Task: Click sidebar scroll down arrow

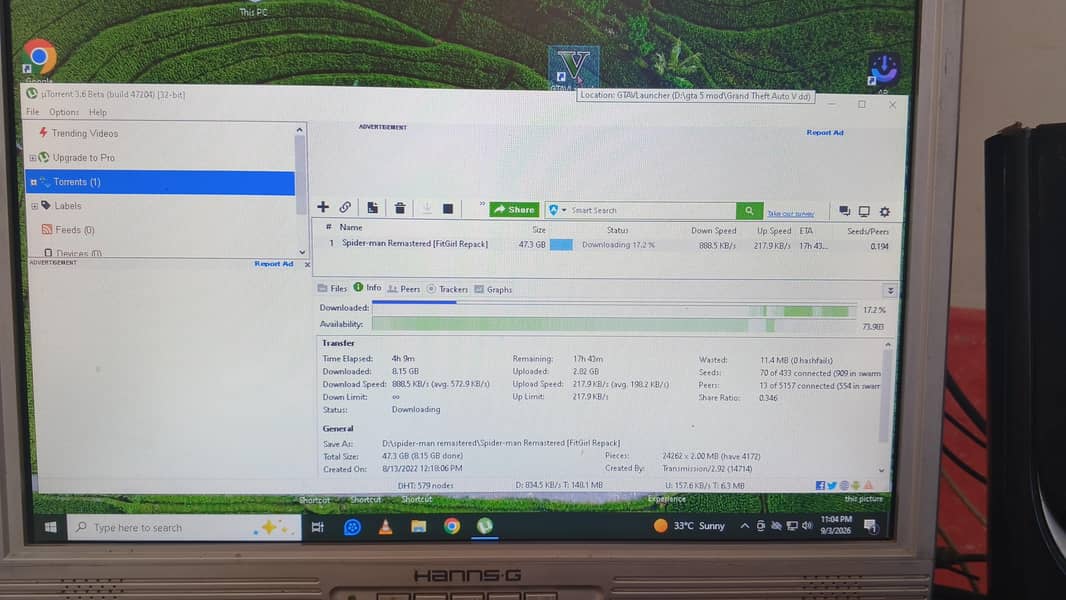Action: tap(302, 252)
